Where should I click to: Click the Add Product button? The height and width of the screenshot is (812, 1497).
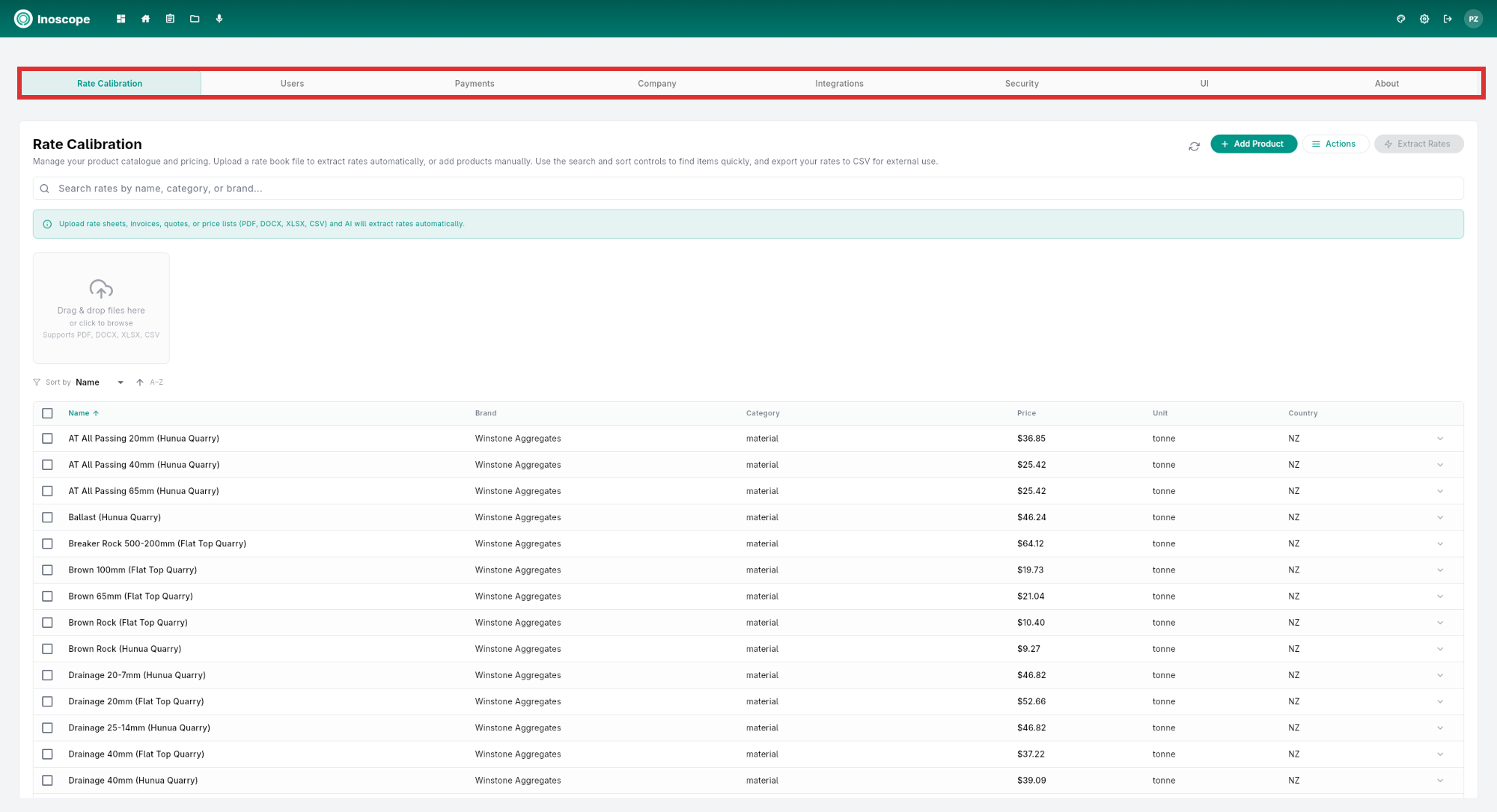[1254, 144]
